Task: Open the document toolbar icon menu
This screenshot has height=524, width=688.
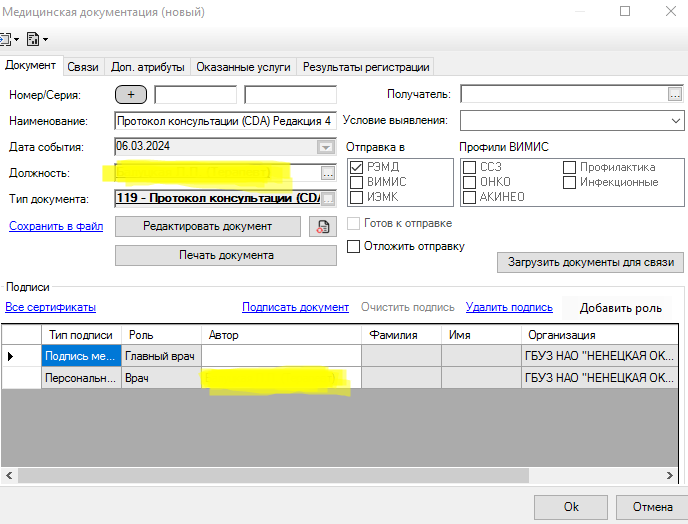Action: click(36, 39)
